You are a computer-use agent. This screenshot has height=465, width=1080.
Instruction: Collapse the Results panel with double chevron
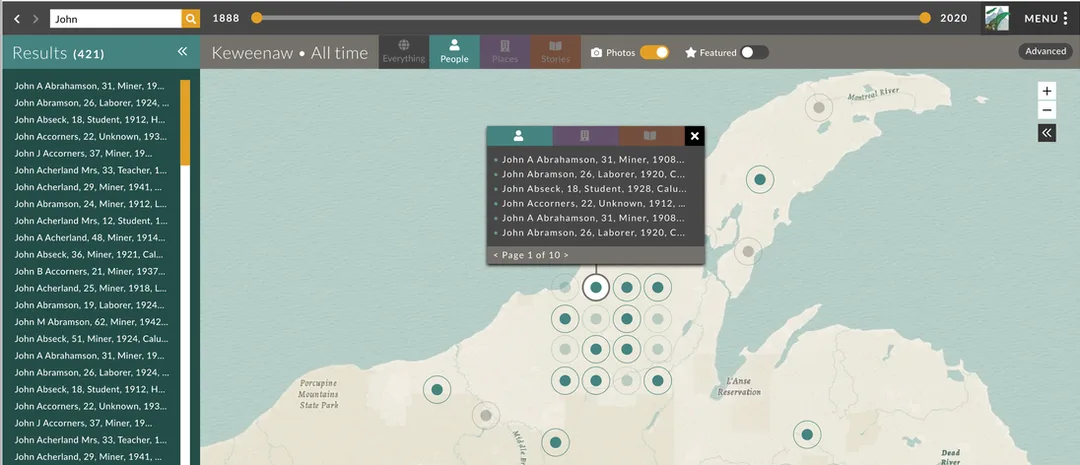coord(183,52)
